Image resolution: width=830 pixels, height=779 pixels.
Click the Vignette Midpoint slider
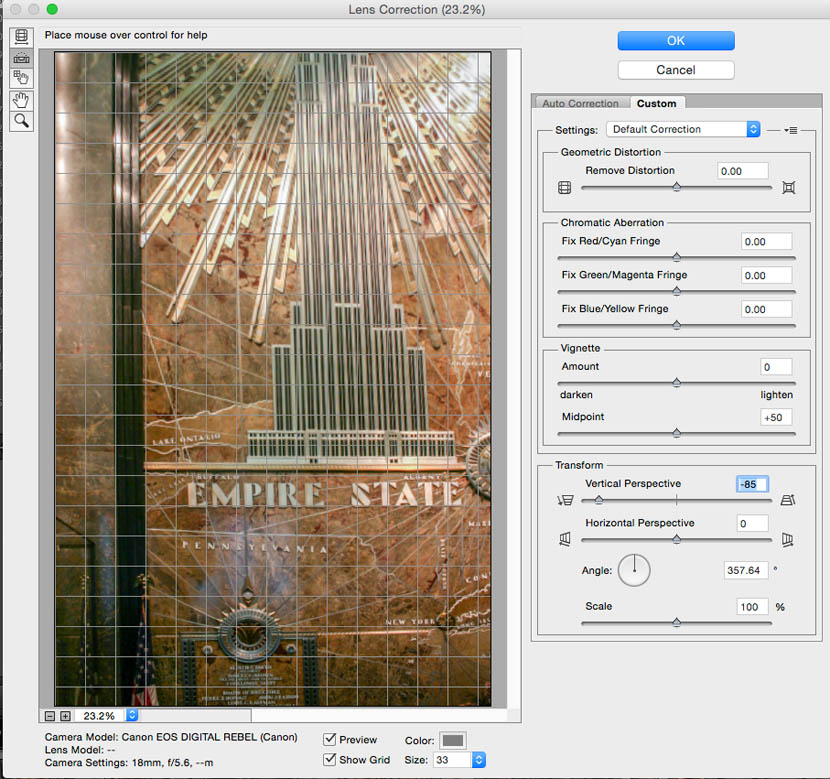676,434
